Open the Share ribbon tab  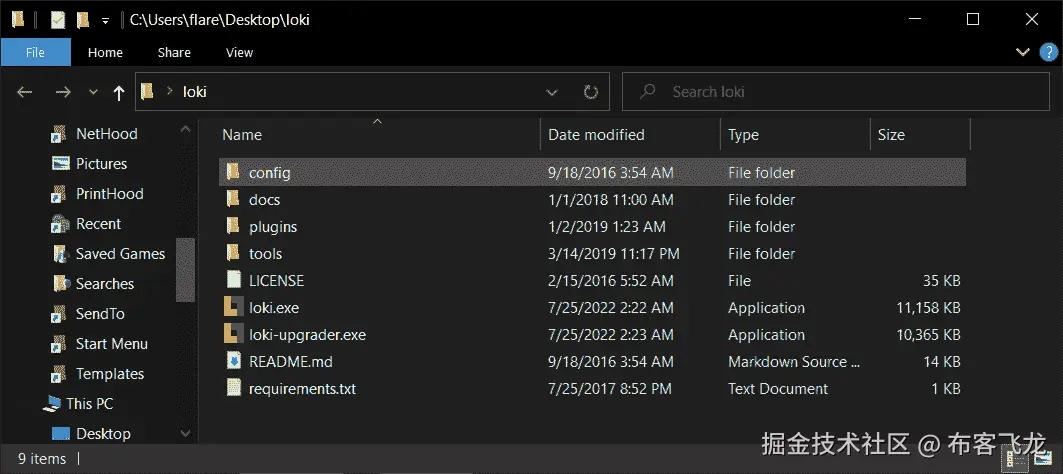tap(173, 52)
